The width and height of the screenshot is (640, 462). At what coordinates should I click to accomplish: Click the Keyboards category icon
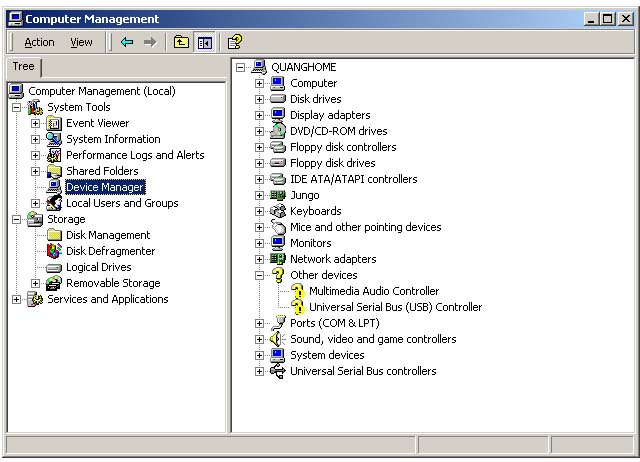click(278, 211)
